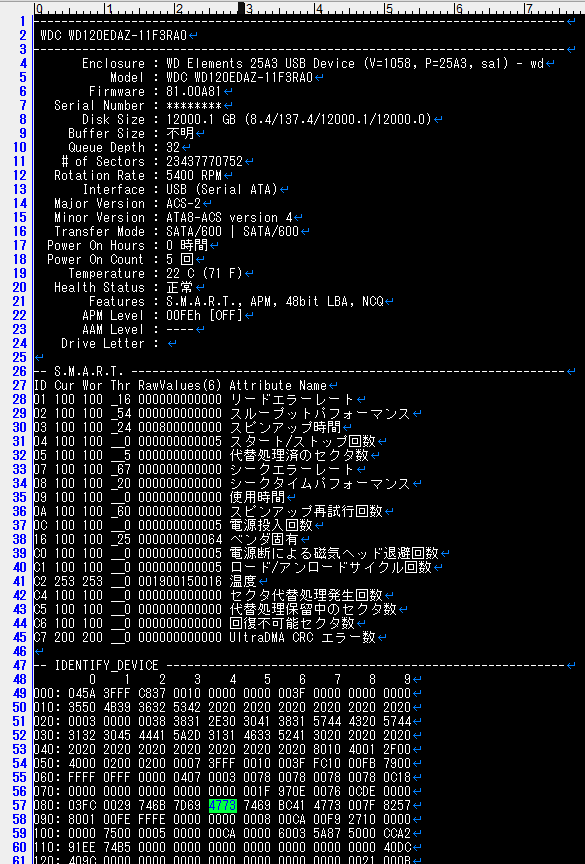Click line number 1 in the gutter

click(x=23, y=21)
